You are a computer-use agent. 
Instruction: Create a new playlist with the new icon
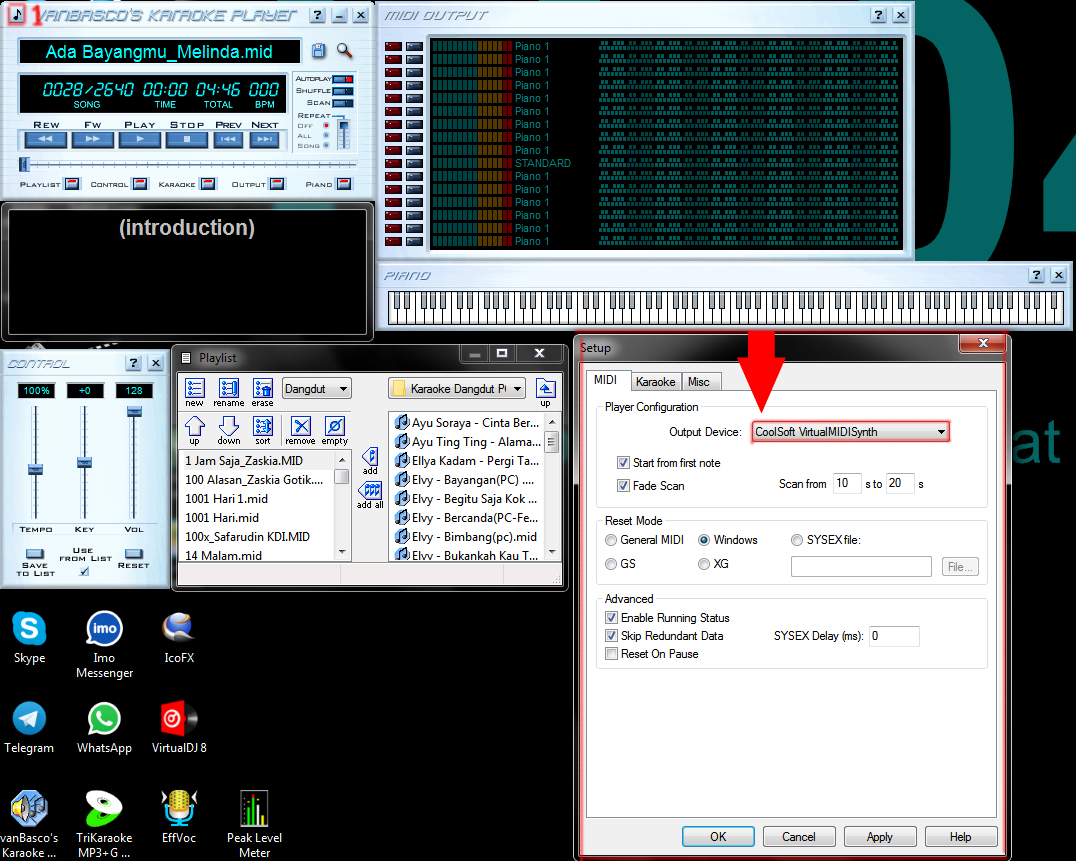point(196,390)
